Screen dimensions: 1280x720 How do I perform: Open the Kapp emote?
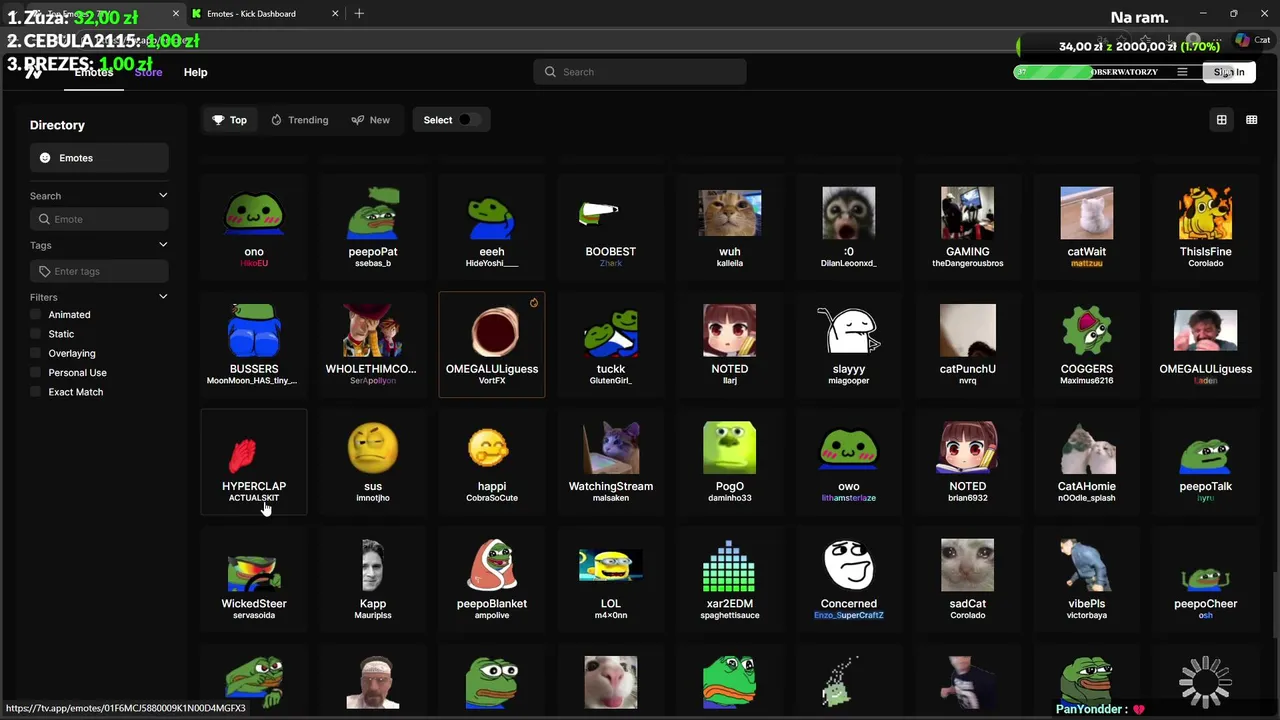373,578
